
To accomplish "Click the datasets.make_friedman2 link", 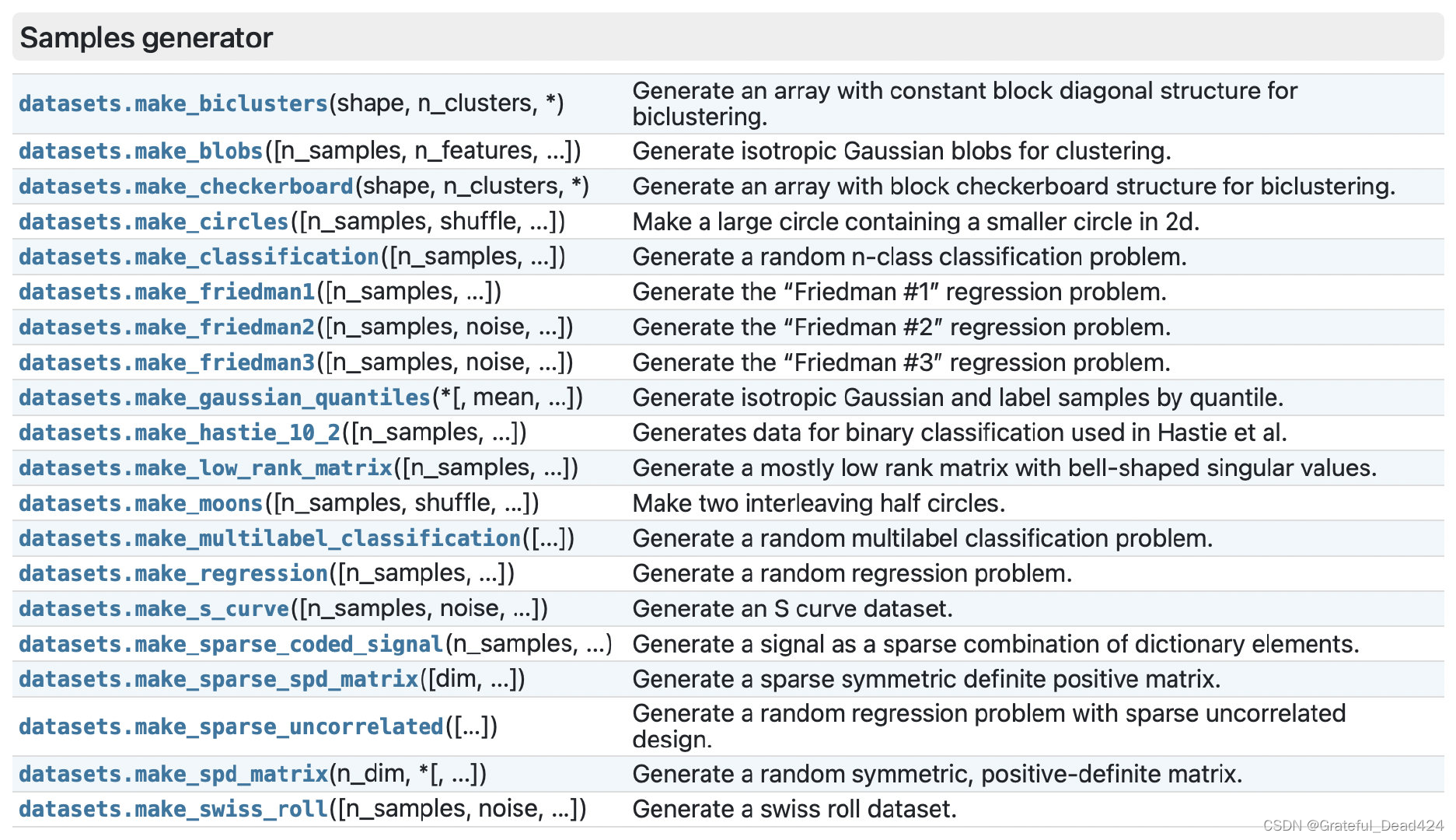I will [x=166, y=327].
